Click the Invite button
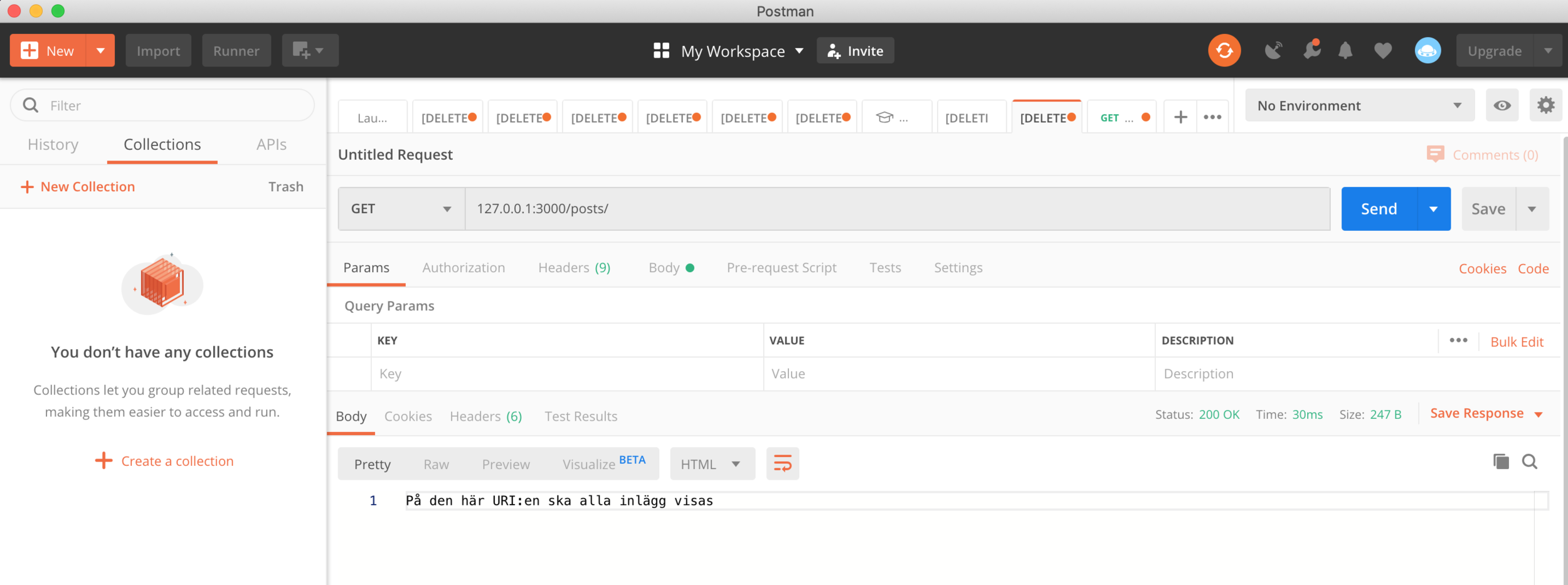Screen dimensions: 1568x585 856,51
